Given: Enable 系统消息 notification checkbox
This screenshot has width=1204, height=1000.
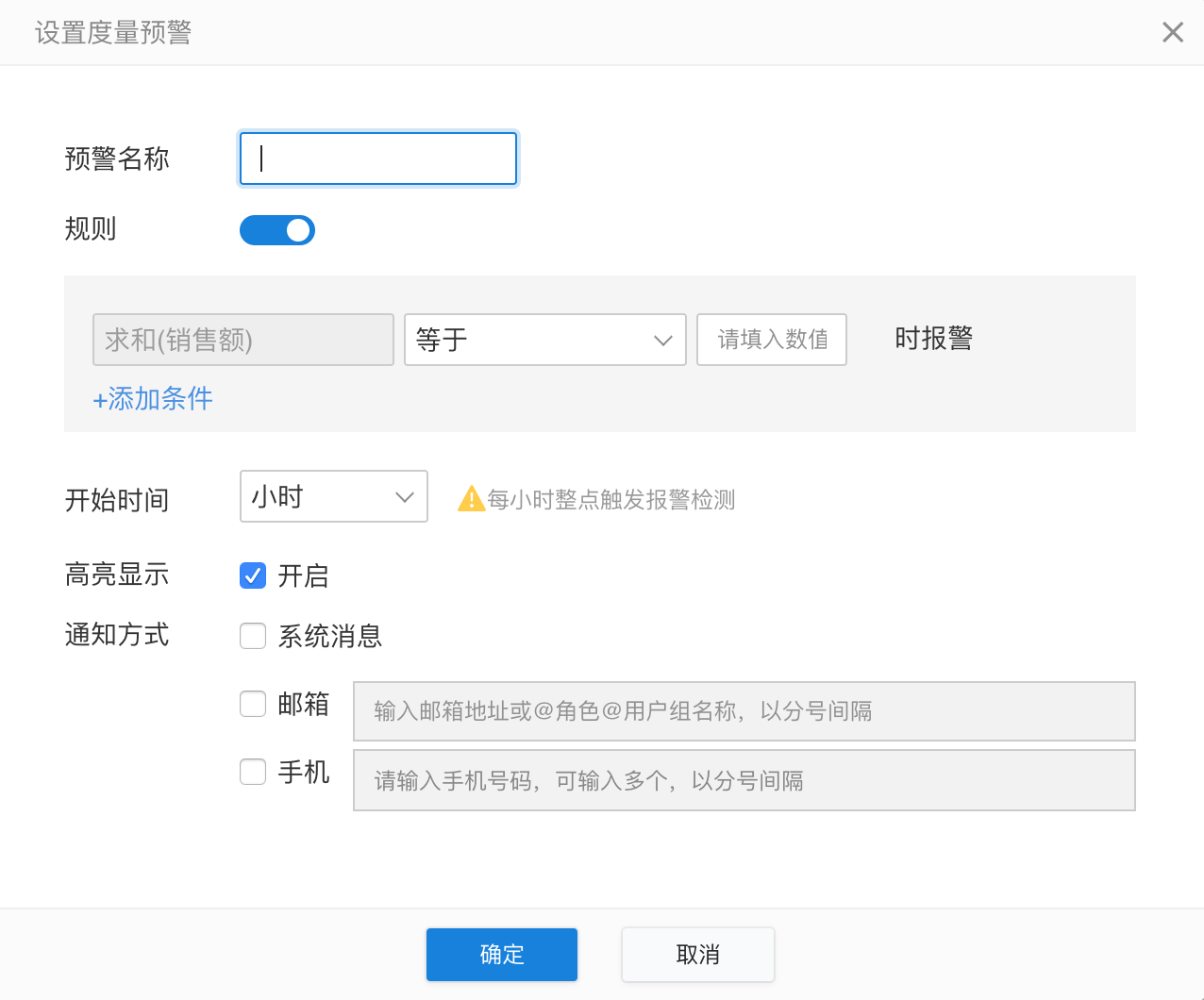Looking at the screenshot, I should [x=253, y=636].
